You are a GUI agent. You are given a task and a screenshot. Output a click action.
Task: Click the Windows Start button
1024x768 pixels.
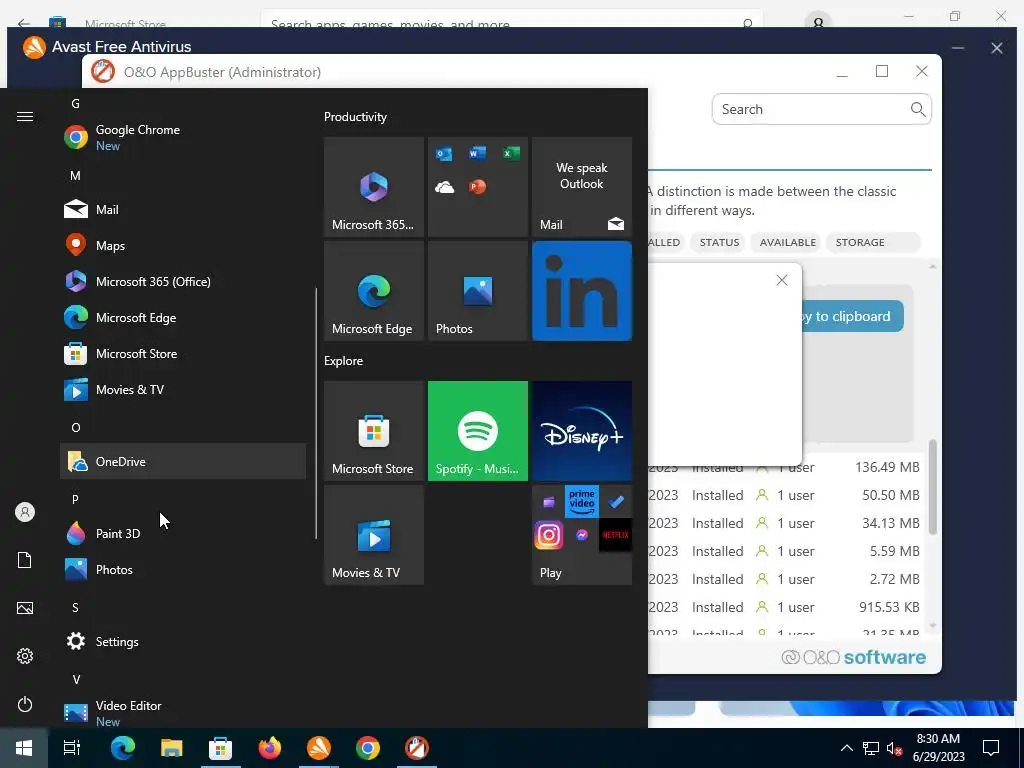[x=24, y=748]
